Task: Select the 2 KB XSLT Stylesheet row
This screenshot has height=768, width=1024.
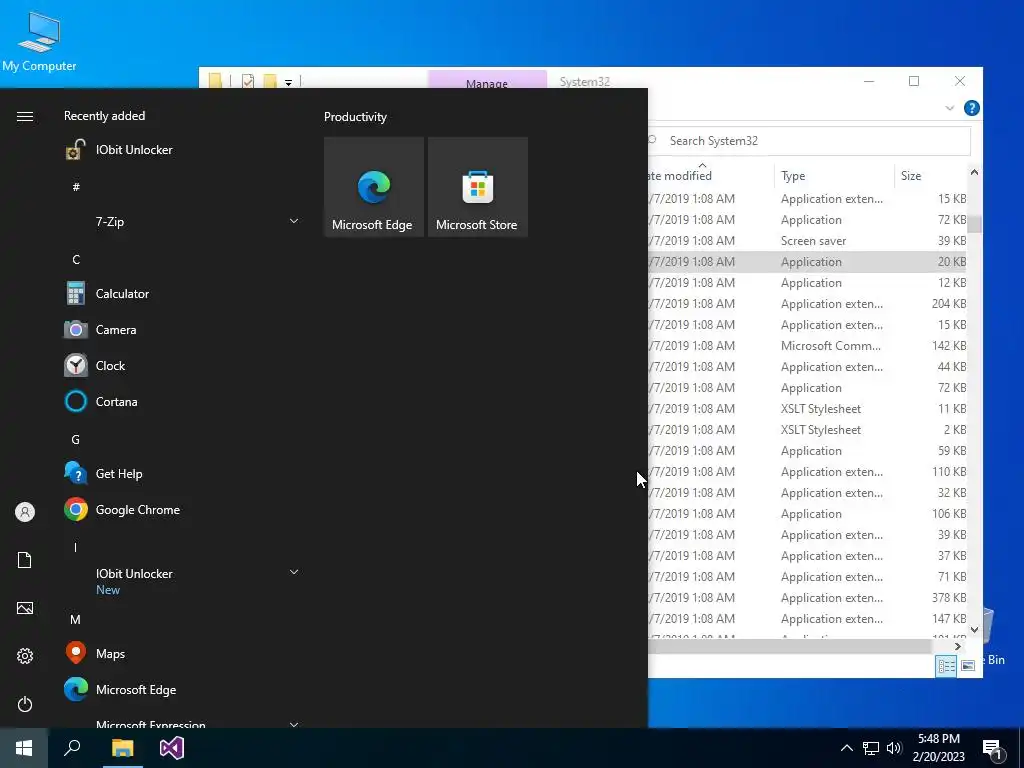Action: click(807, 430)
